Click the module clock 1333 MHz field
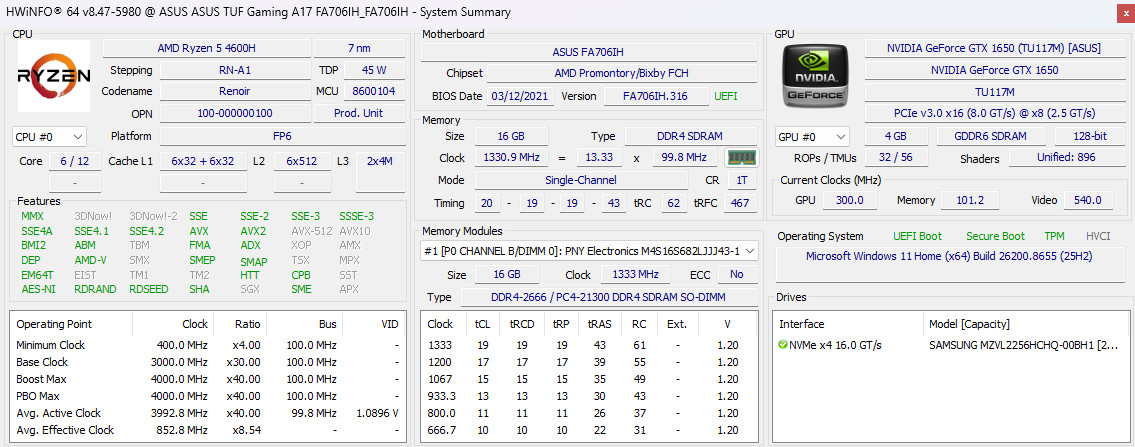The image size is (1135, 447). point(635,275)
